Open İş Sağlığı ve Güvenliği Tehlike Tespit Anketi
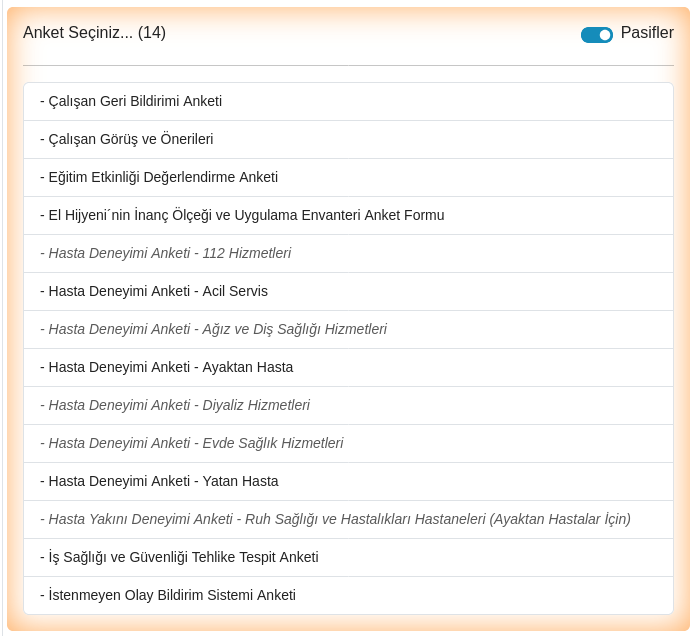 pyautogui.click(x=348, y=557)
